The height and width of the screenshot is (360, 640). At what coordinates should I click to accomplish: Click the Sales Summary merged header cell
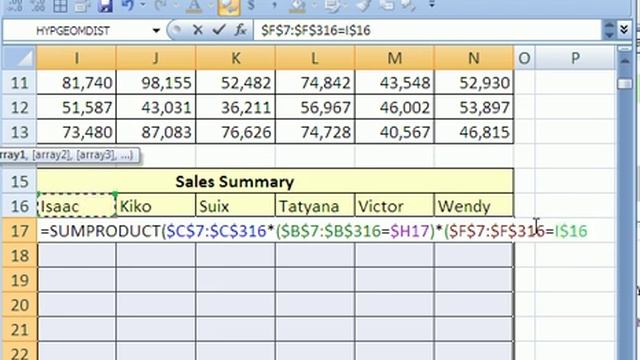click(275, 181)
